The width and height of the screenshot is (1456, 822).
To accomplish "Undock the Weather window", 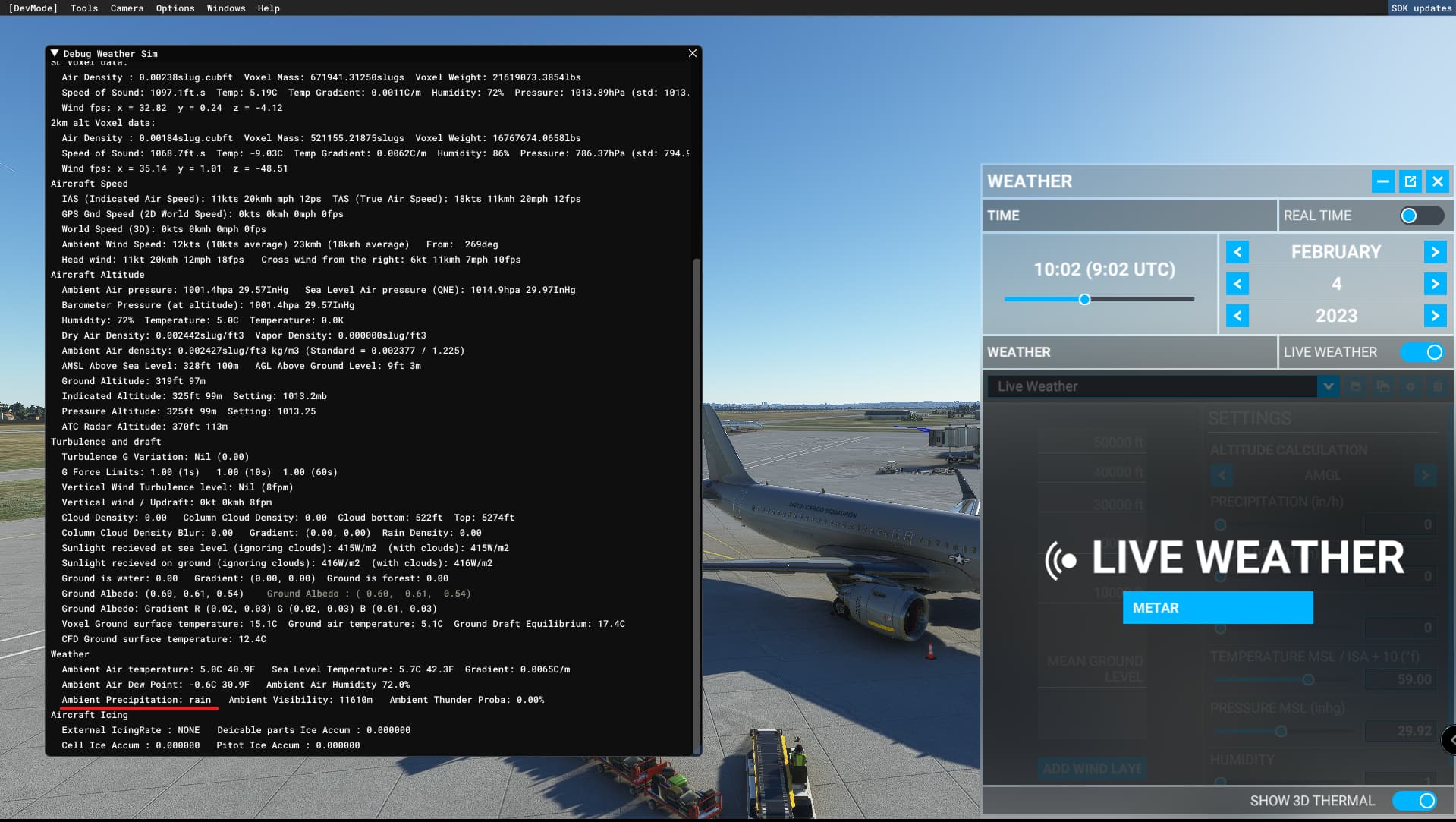I will coord(1410,181).
